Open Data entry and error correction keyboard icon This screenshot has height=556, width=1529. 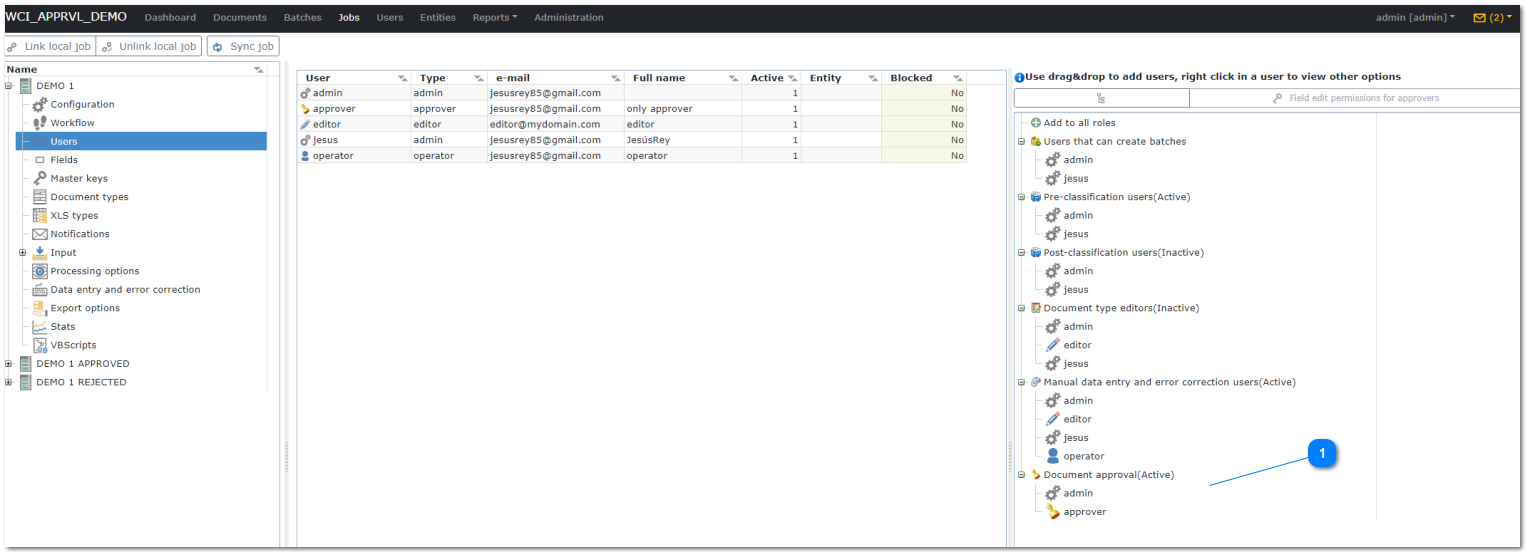click(x=40, y=290)
